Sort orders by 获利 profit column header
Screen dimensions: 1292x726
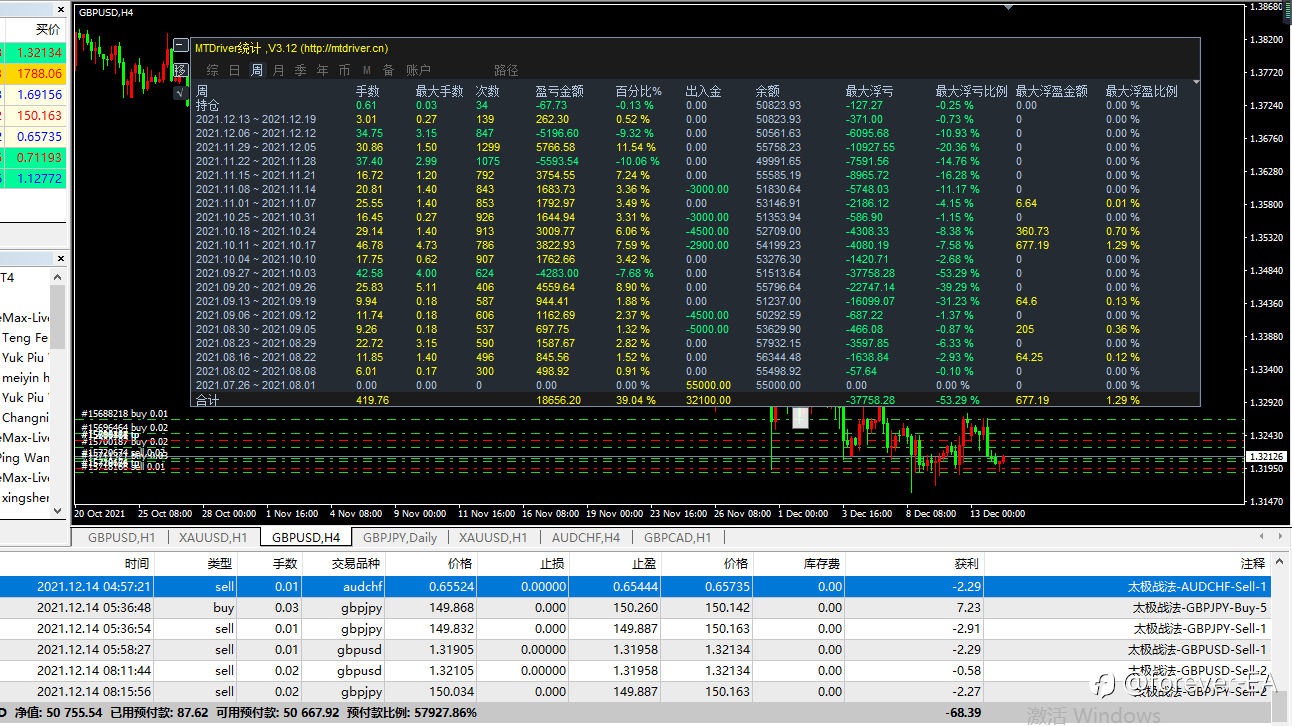coord(966,564)
